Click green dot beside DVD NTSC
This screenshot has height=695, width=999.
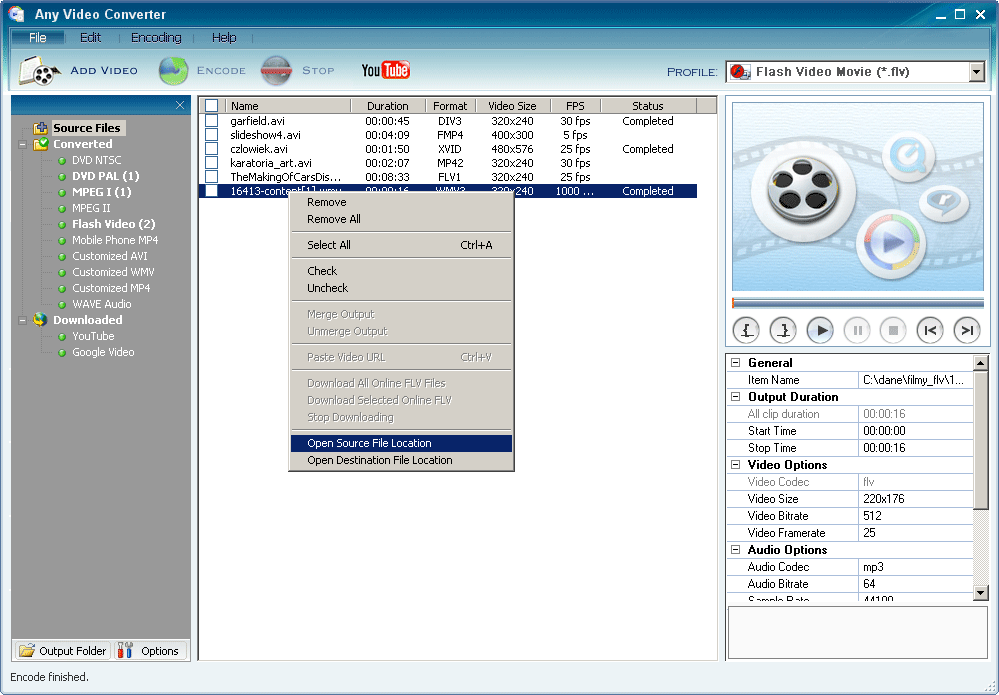(62, 161)
